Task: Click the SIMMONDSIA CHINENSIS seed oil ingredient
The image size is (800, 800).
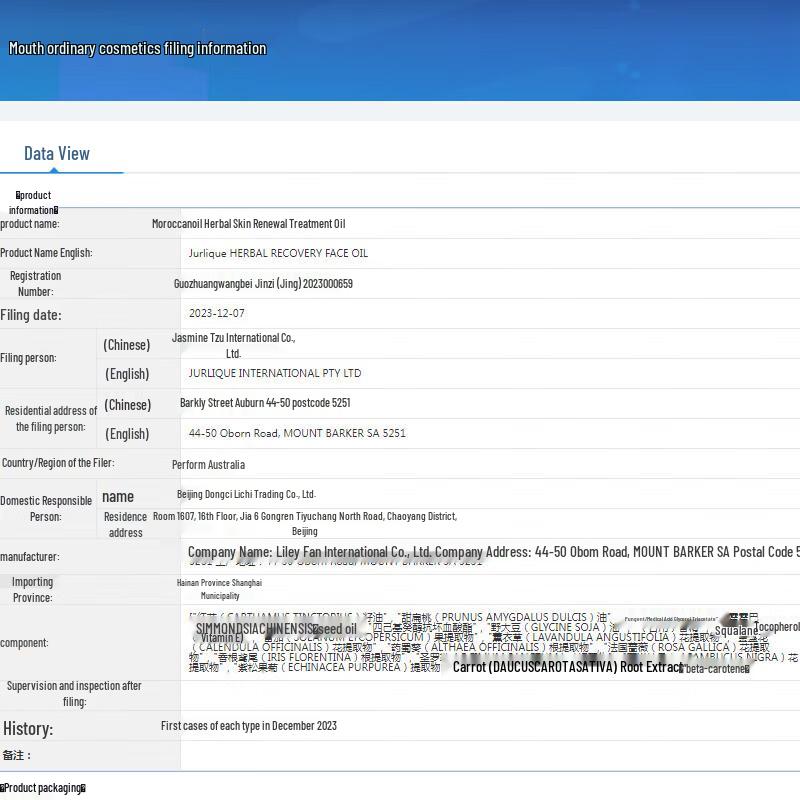Action: click(276, 629)
